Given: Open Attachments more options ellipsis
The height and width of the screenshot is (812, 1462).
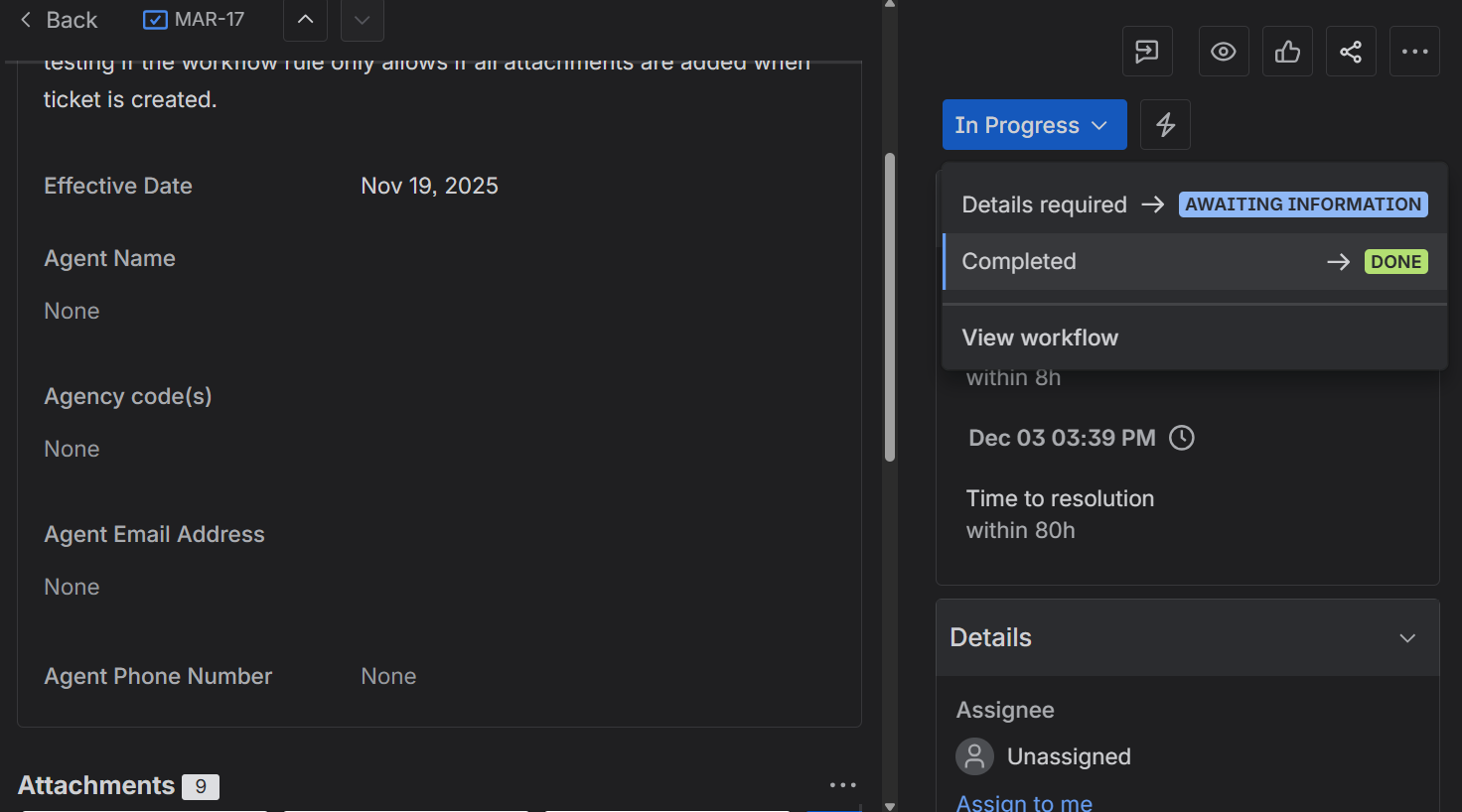Looking at the screenshot, I should coord(843,785).
